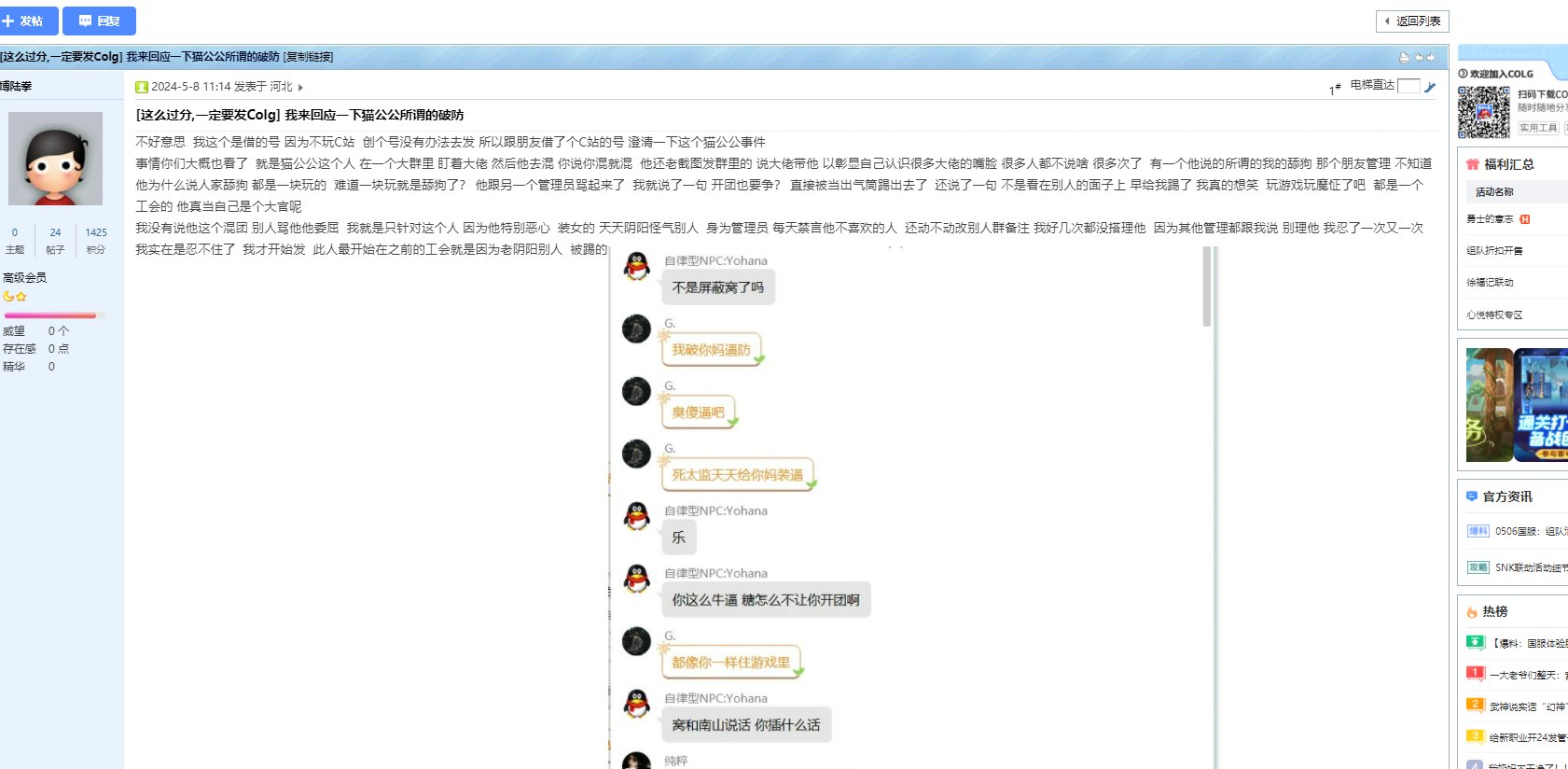Screen dimensions: 1568x769
Task: Open the 勇士的意志 activity link
Action: [1490, 219]
